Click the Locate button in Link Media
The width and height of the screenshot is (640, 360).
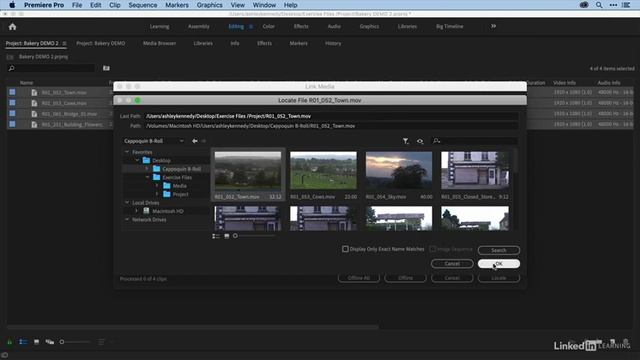(499, 278)
